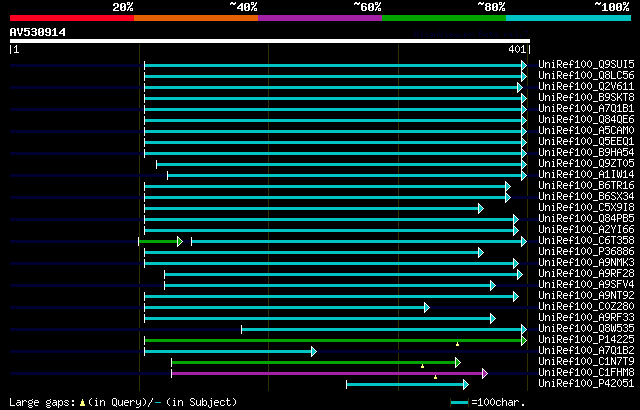The image size is (640, 410).
Task: Select the UniRef100_Q5EEQ1 label
Action: [586, 142]
